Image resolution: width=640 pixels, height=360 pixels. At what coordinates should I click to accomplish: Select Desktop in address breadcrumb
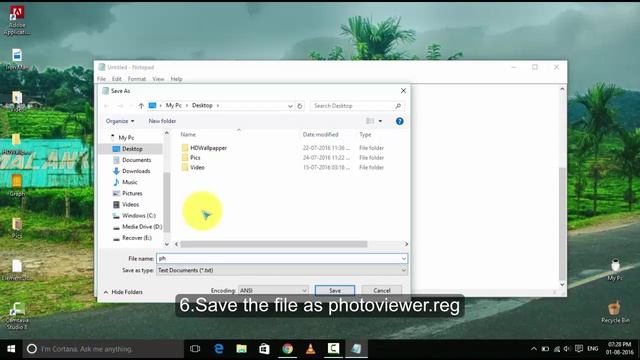point(202,105)
